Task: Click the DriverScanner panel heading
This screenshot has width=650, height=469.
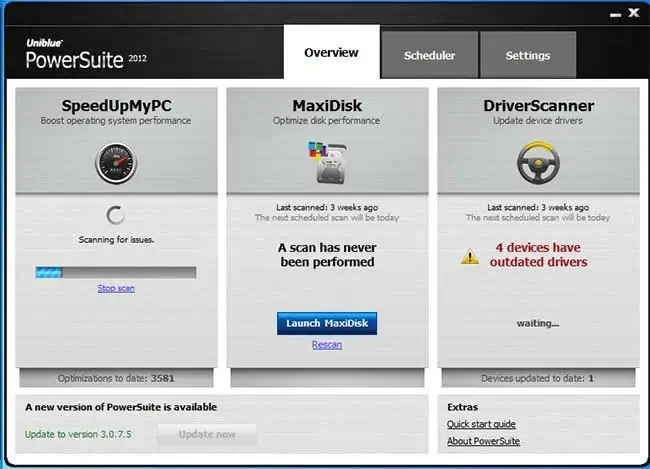Action: (x=538, y=106)
